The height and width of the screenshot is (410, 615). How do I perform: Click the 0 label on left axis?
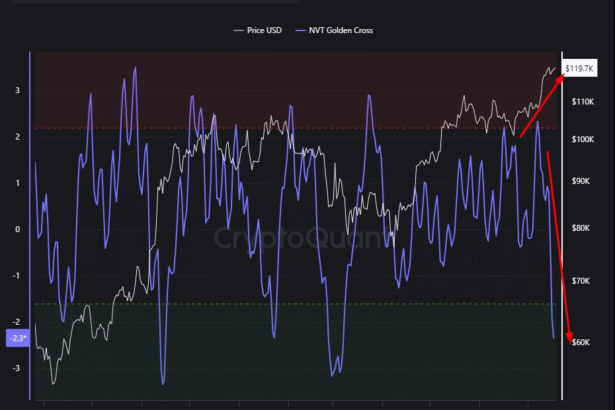17,229
